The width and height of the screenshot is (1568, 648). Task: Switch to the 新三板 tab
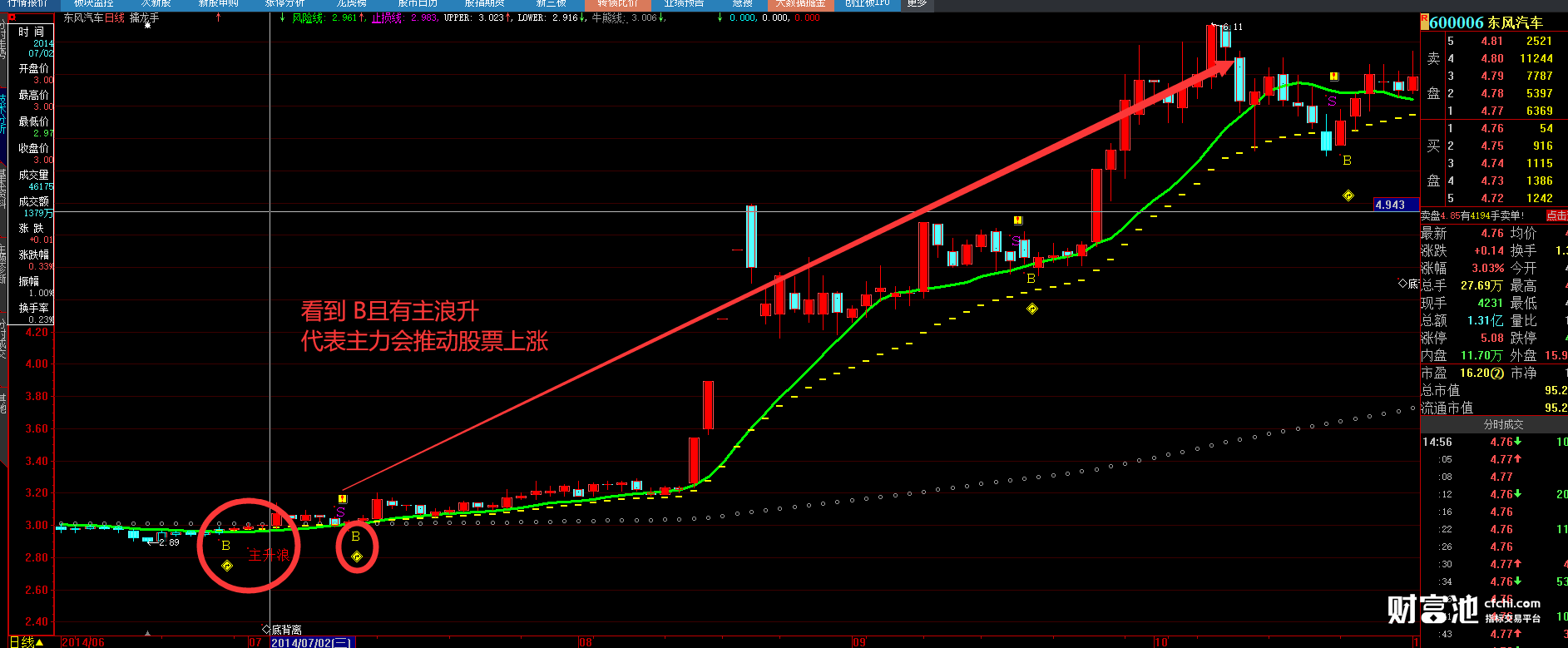pyautogui.click(x=552, y=4)
